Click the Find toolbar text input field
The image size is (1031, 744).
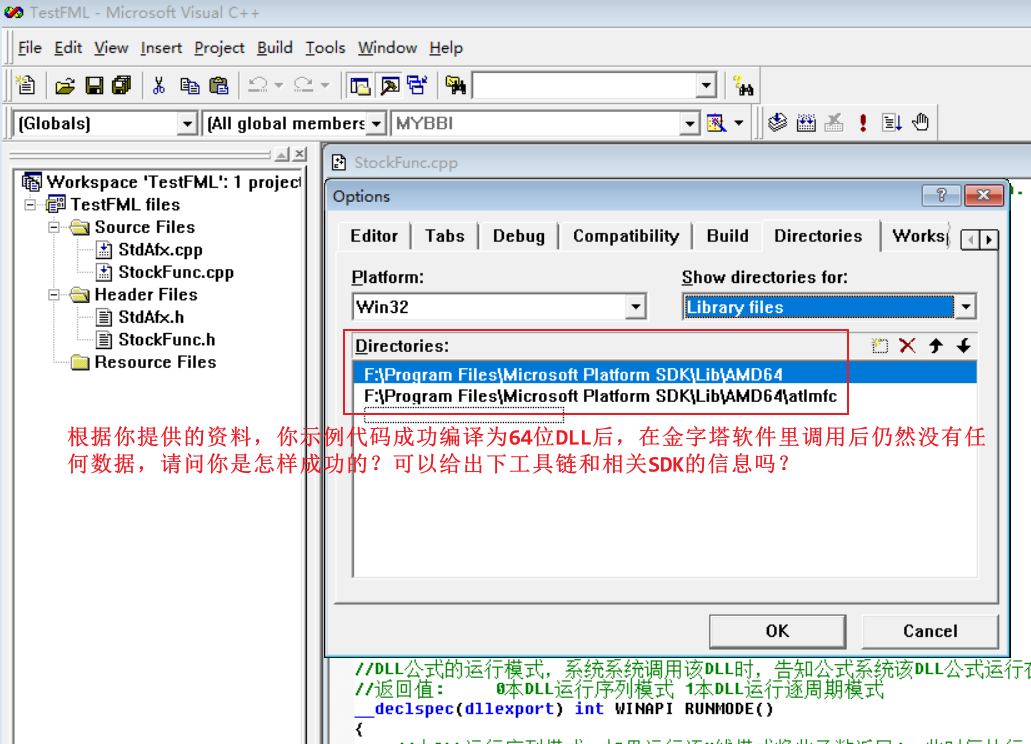[x=585, y=85]
